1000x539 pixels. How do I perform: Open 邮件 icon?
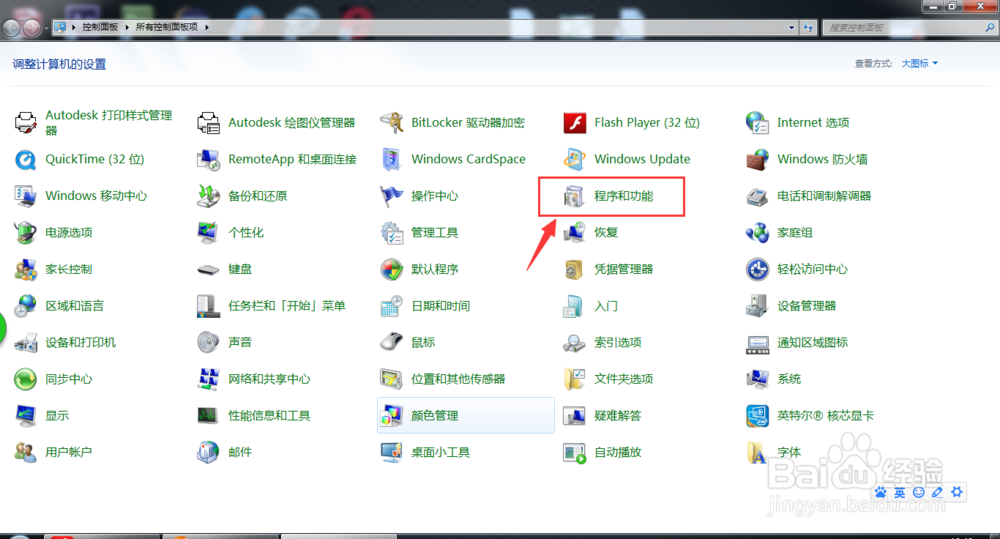click(x=209, y=452)
